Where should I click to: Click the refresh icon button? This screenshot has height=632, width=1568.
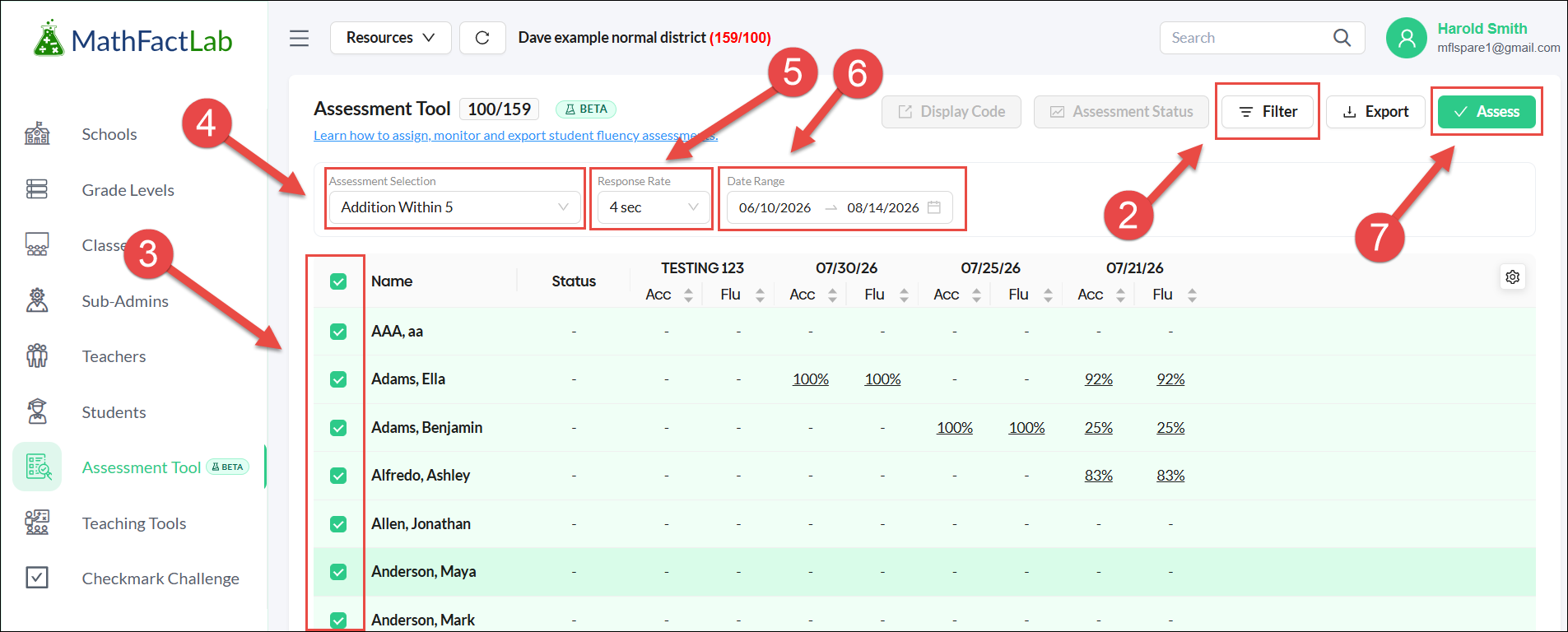482,38
